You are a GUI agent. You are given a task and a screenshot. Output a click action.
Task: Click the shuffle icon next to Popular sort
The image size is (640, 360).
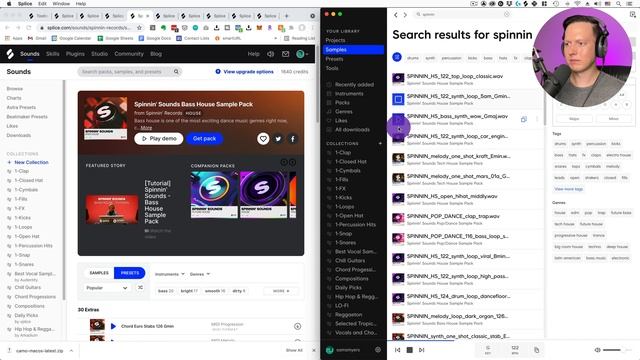point(140,288)
